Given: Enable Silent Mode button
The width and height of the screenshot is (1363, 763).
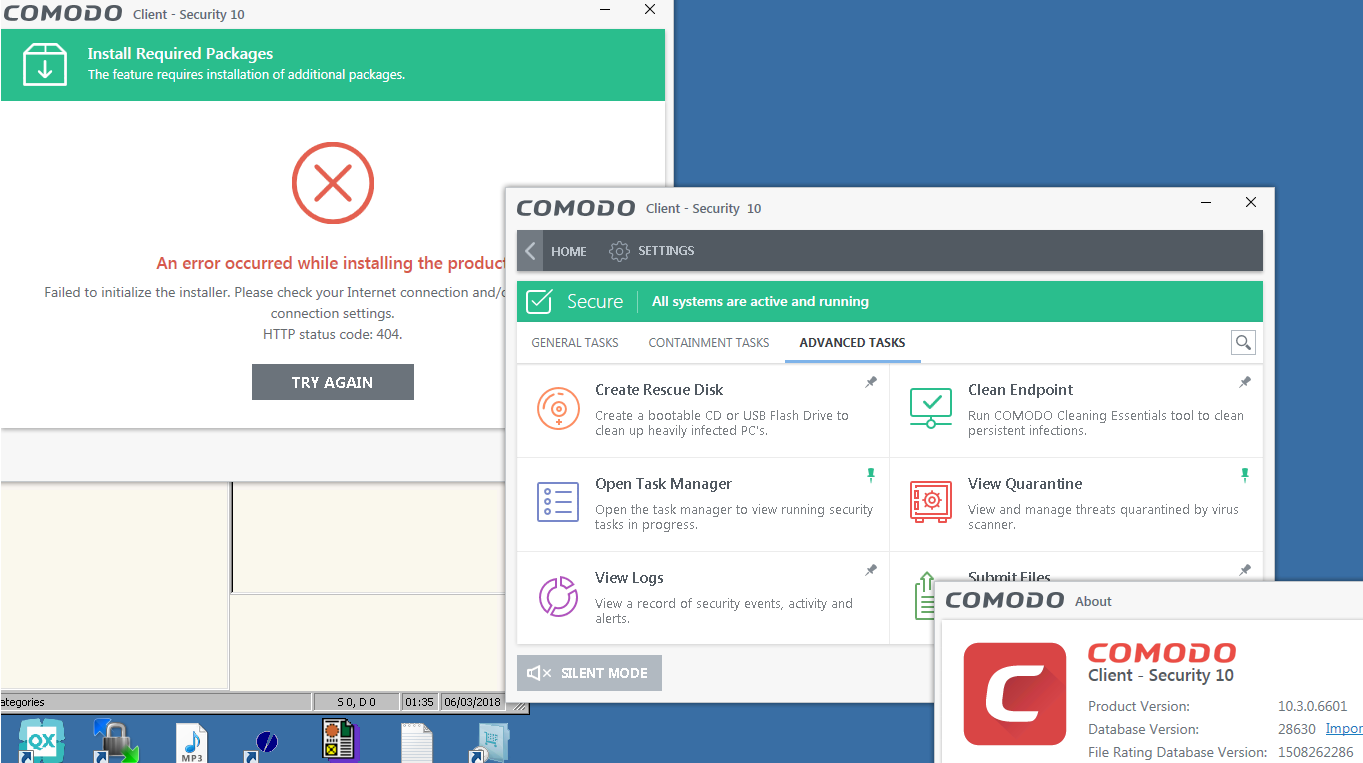Looking at the screenshot, I should pos(589,673).
